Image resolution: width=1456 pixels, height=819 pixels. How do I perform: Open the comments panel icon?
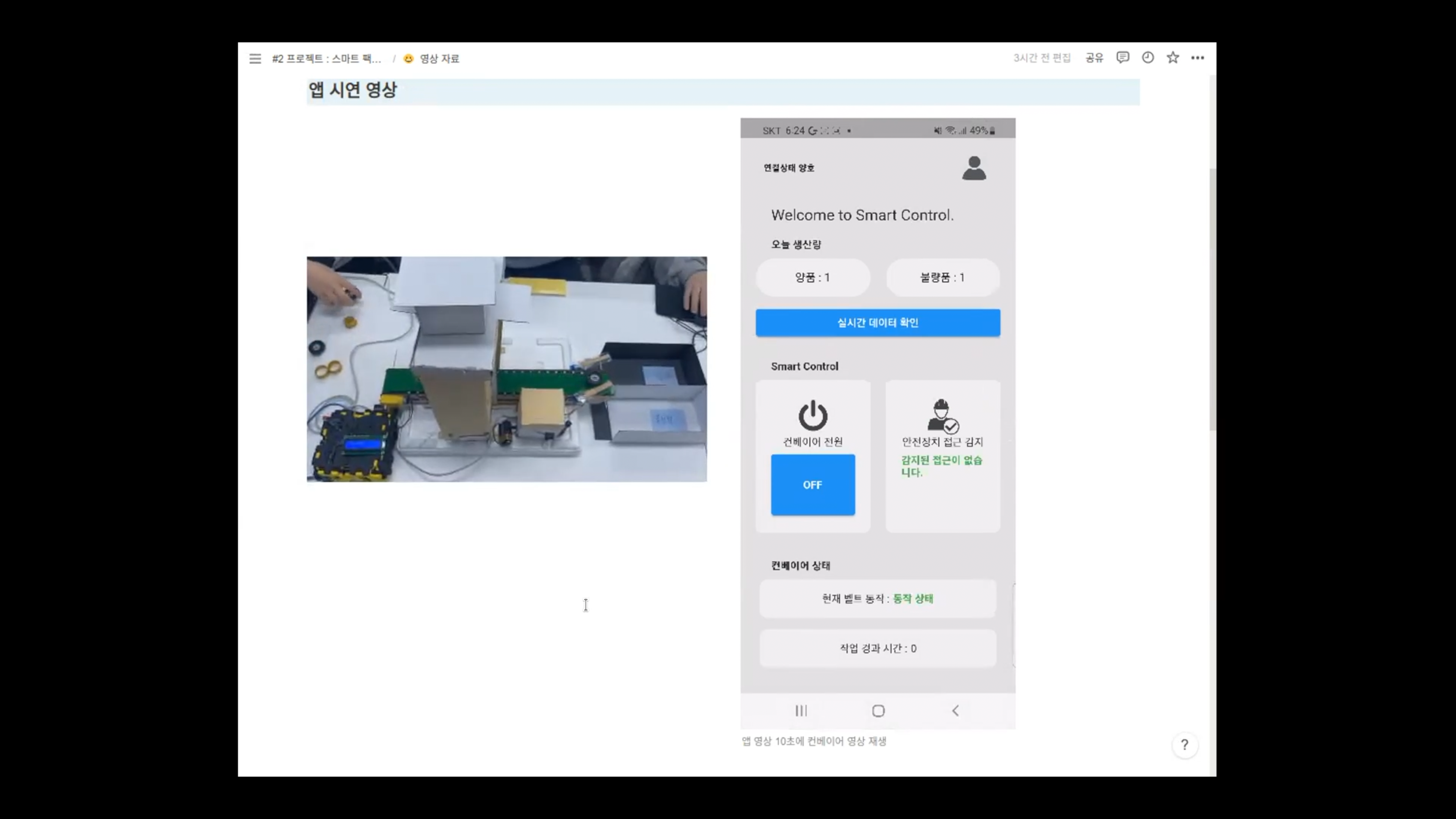pyautogui.click(x=1122, y=58)
